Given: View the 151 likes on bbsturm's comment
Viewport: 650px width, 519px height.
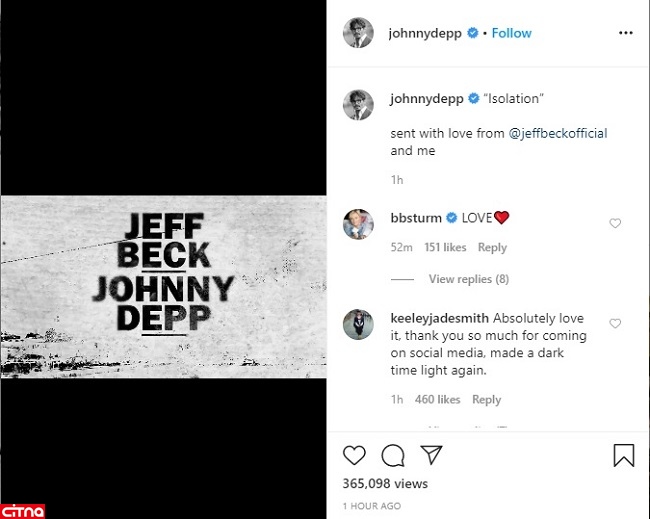Looking at the screenshot, I should point(445,248).
